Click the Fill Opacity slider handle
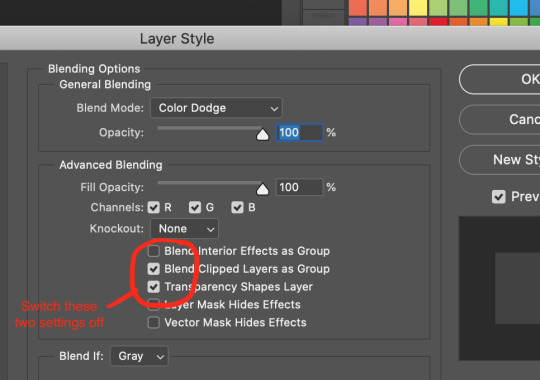The height and width of the screenshot is (380, 540). coord(262,188)
